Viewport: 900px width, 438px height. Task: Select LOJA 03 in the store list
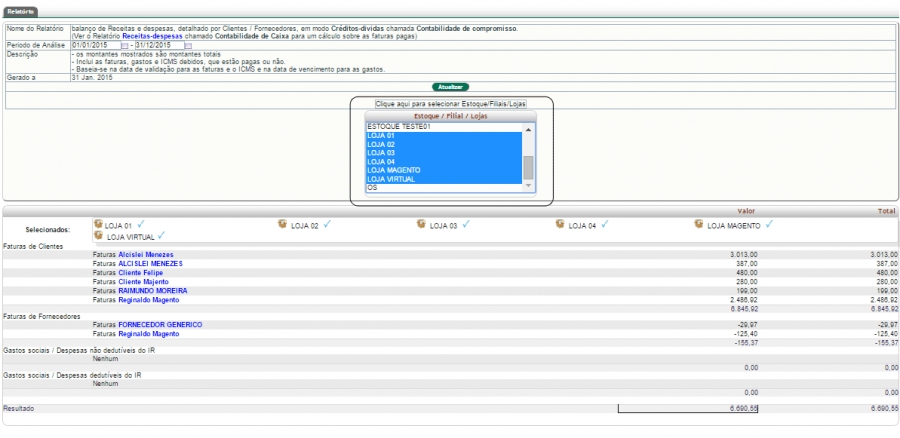click(444, 153)
